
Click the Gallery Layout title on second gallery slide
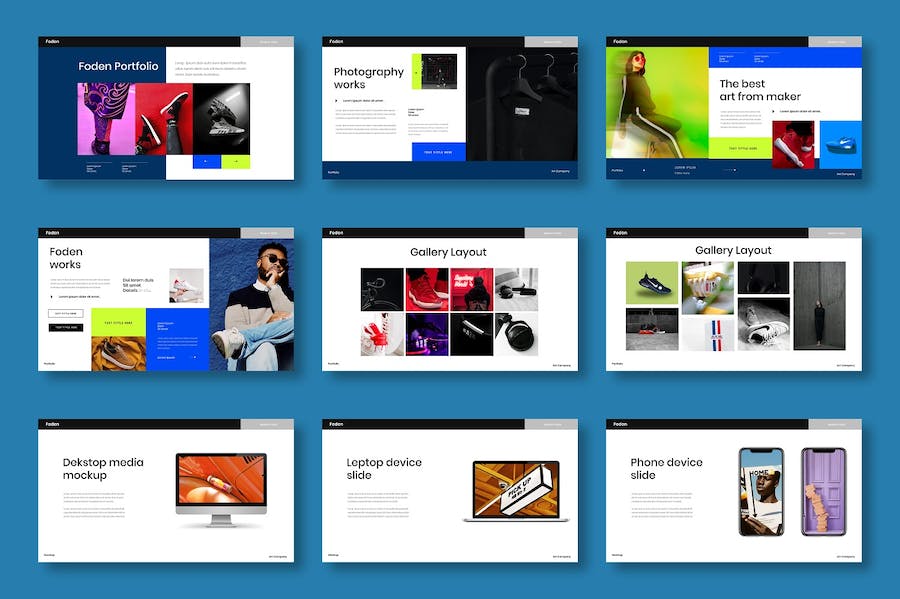733,251
